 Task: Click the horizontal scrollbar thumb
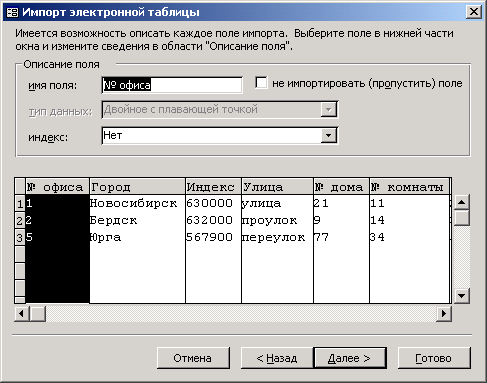point(38,314)
